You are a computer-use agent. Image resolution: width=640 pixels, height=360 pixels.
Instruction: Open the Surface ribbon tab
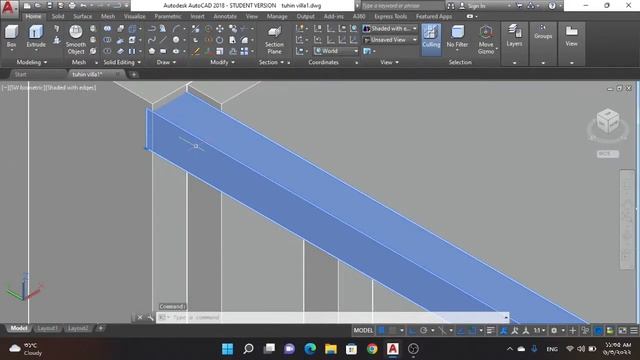tap(82, 16)
